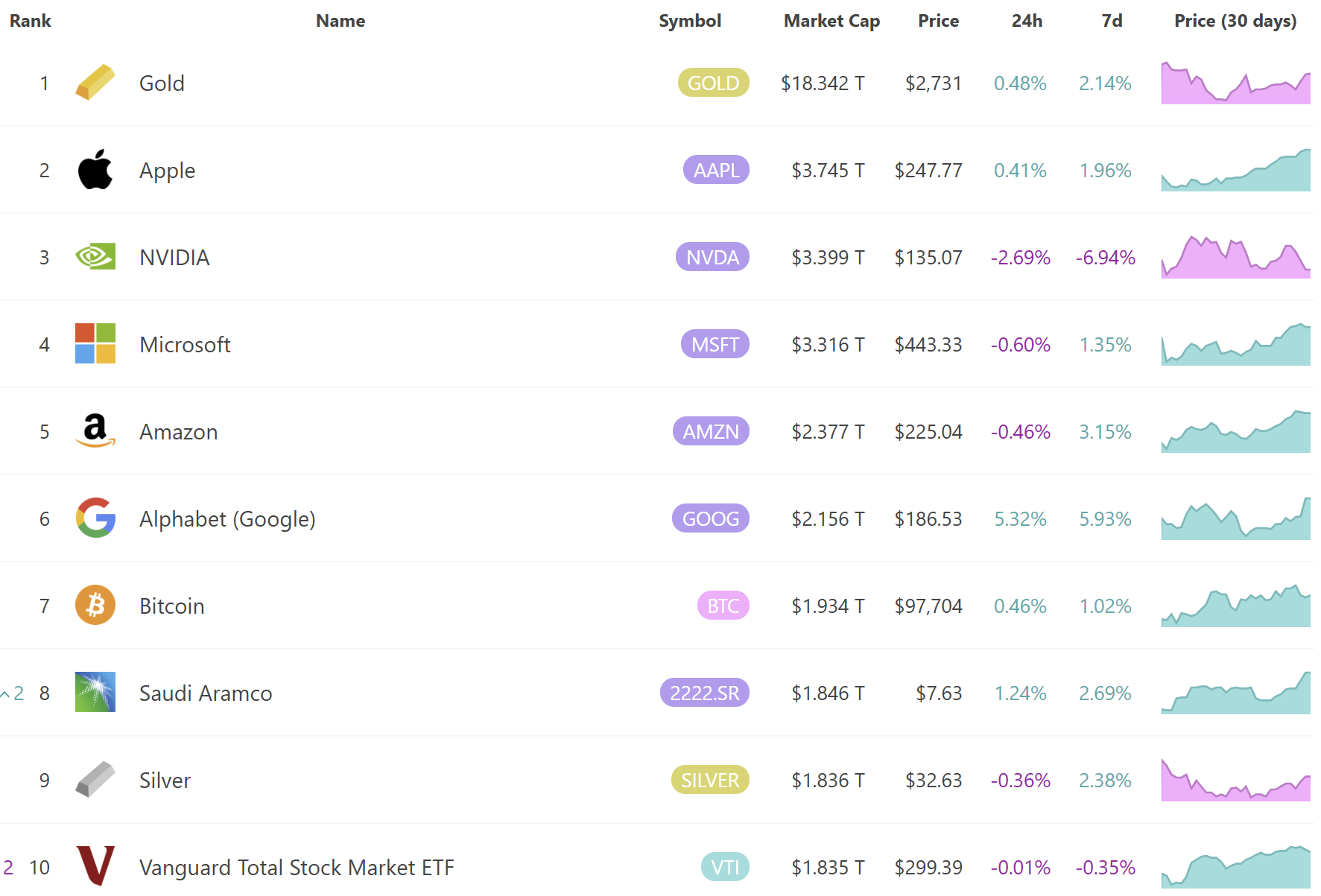1321x896 pixels.
Task: Click the Vanguard V logo icon
Action: (x=95, y=866)
